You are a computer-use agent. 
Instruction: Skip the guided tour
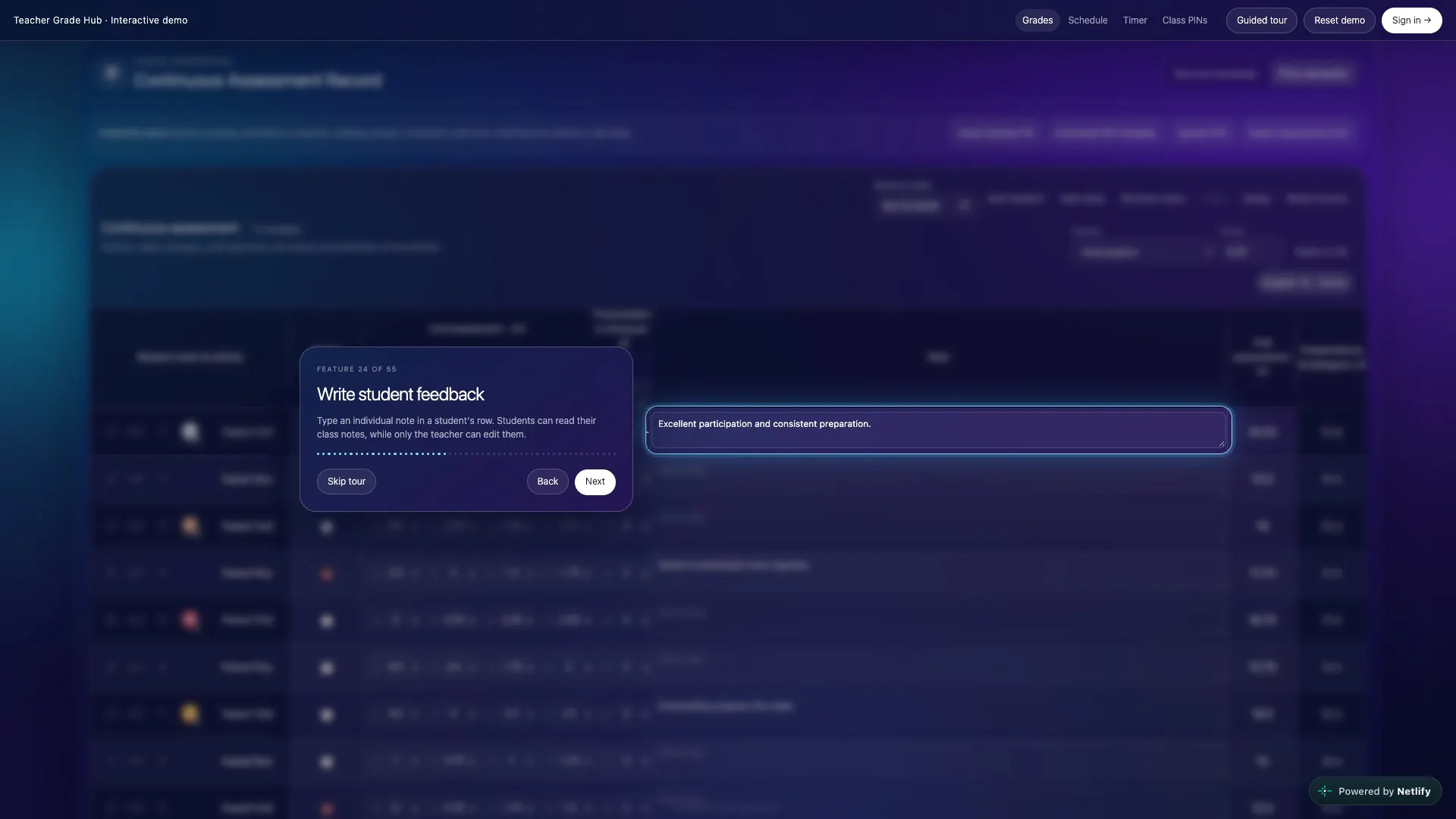click(346, 482)
